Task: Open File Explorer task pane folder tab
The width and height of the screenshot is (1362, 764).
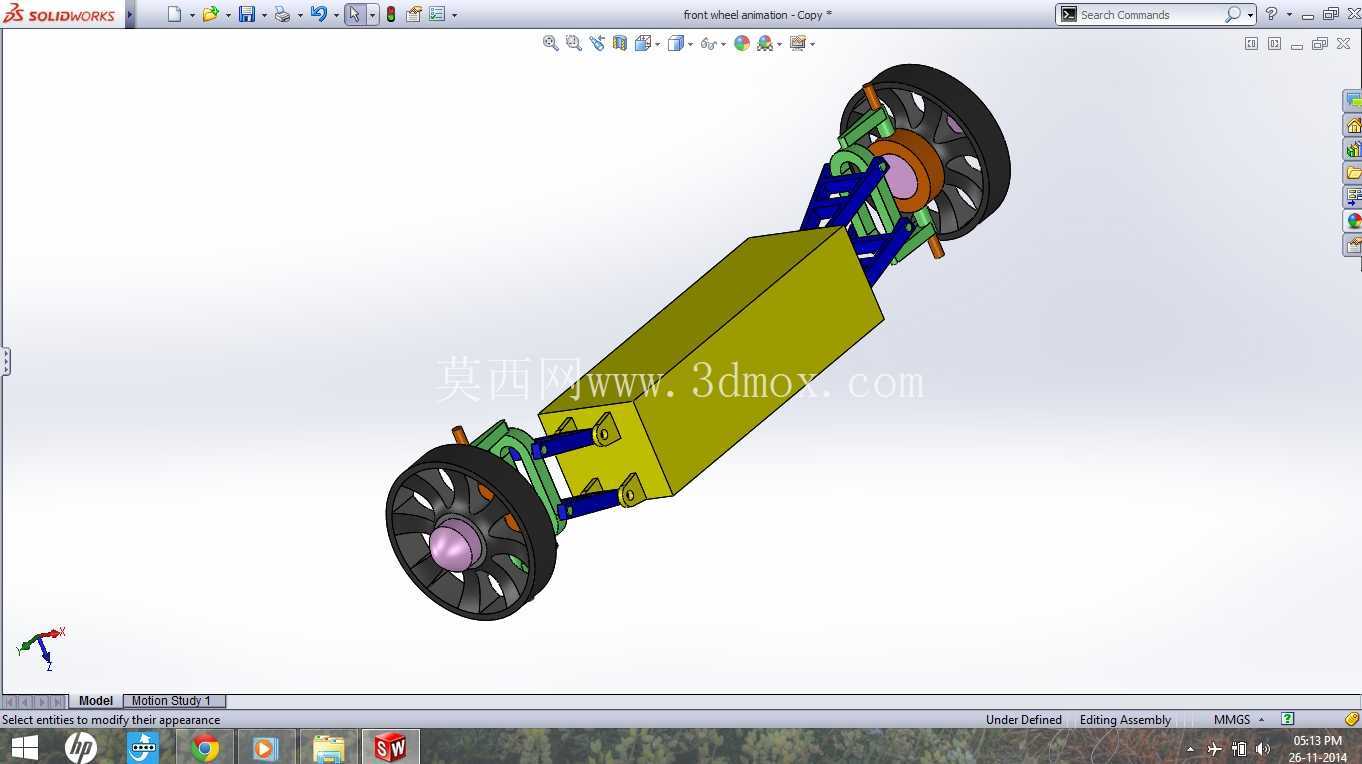Action: [1353, 173]
